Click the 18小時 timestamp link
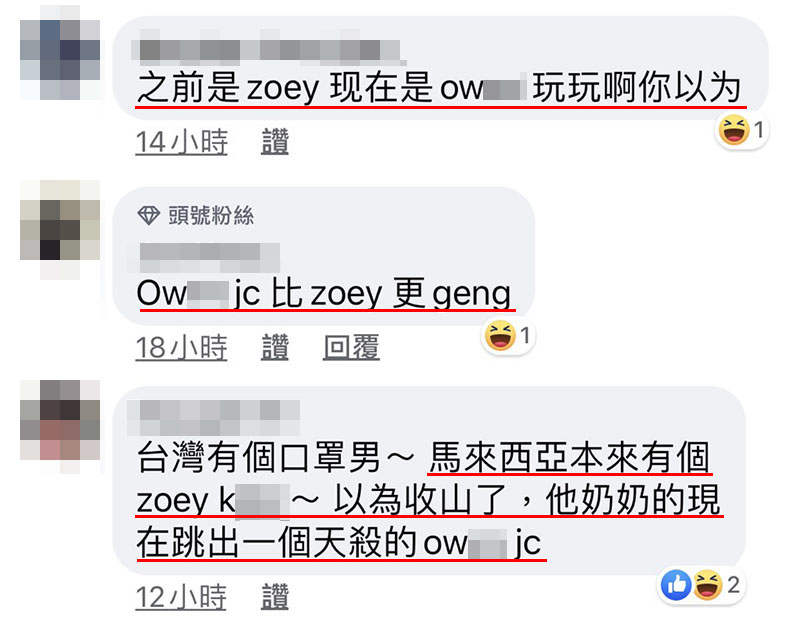The width and height of the screenshot is (800, 620). coord(182,347)
